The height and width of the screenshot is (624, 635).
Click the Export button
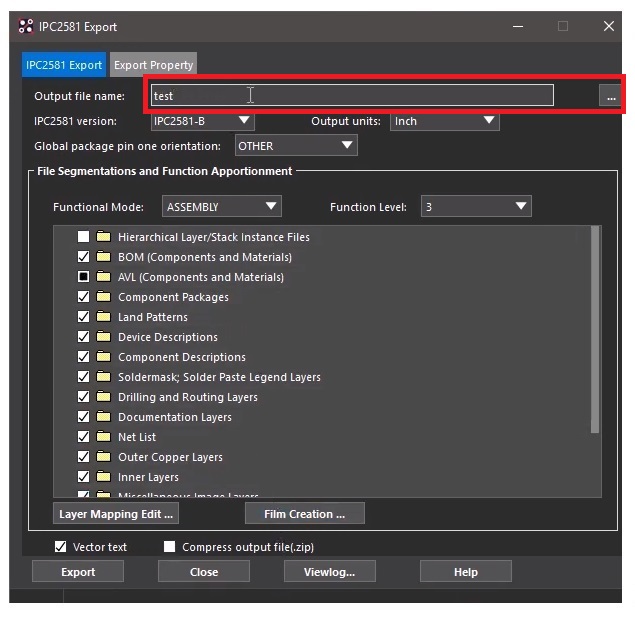coord(78,571)
